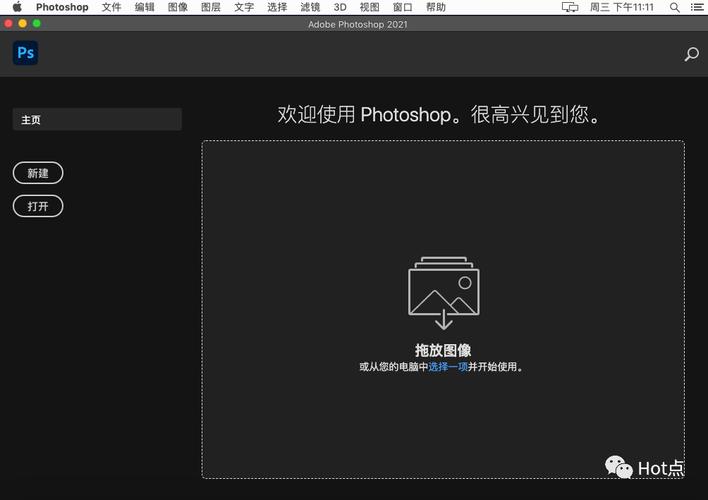Click the 拖放图像 heading text
This screenshot has height=500, width=708.
[443, 350]
